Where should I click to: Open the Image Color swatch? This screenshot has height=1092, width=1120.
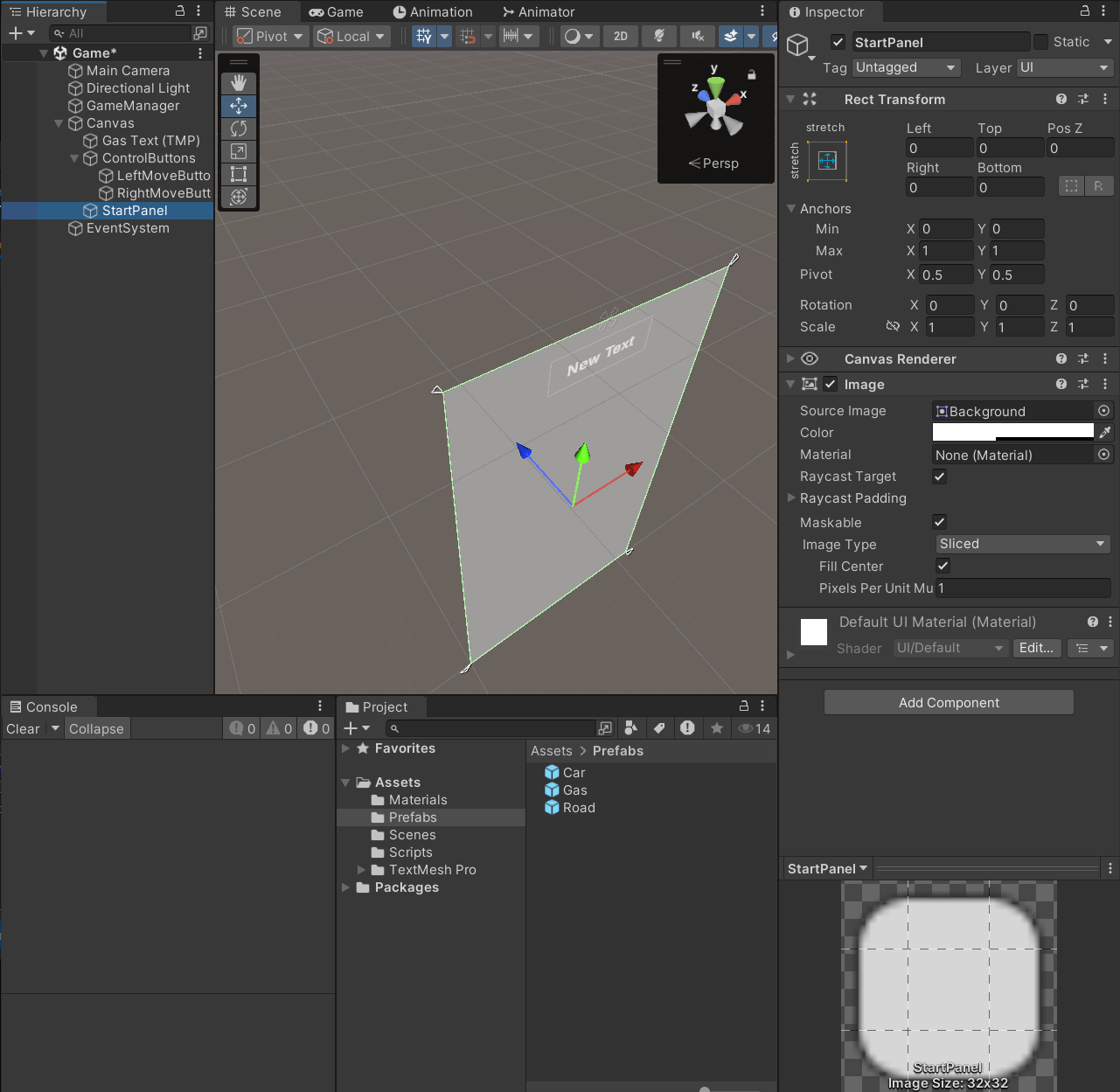coord(1013,432)
